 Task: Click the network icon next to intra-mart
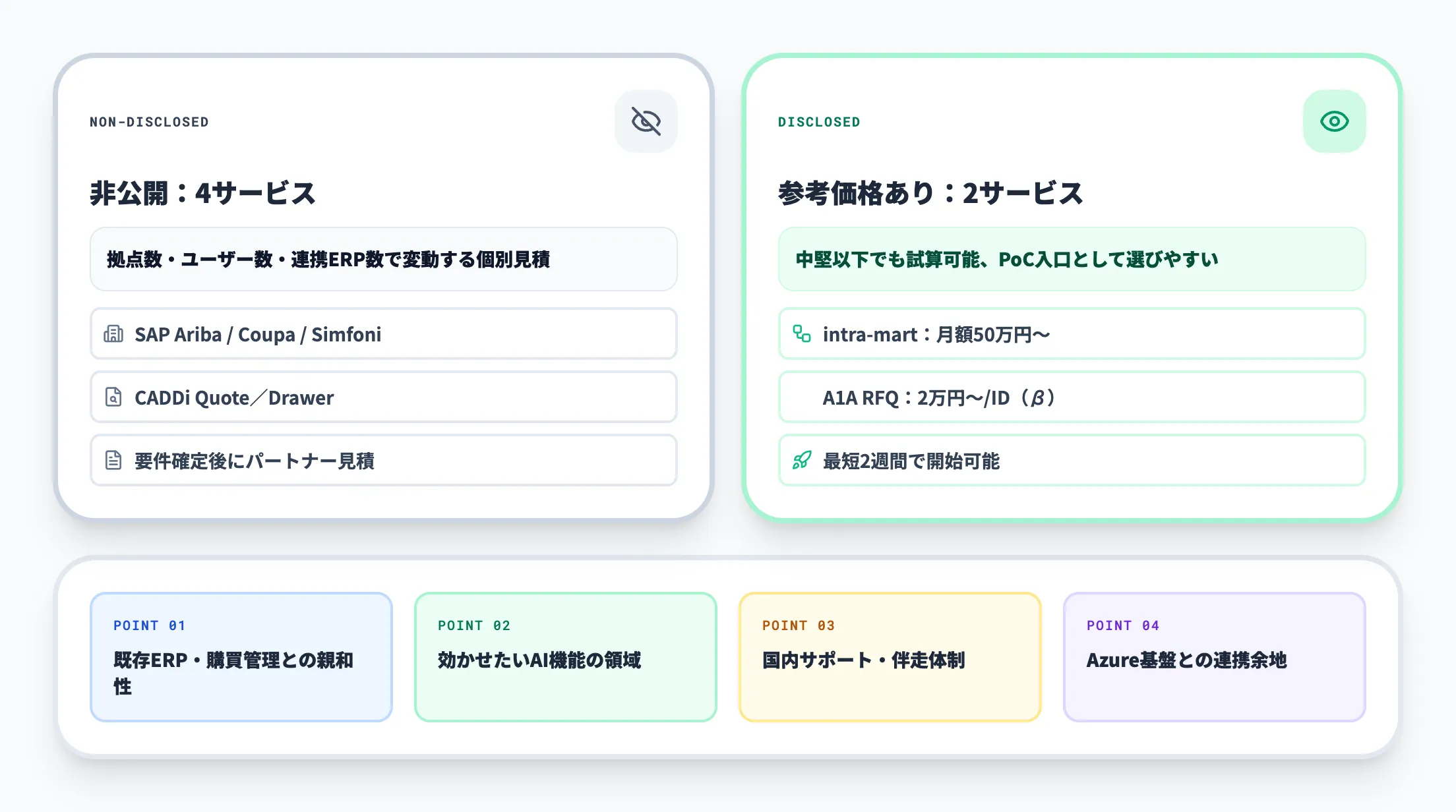(802, 334)
